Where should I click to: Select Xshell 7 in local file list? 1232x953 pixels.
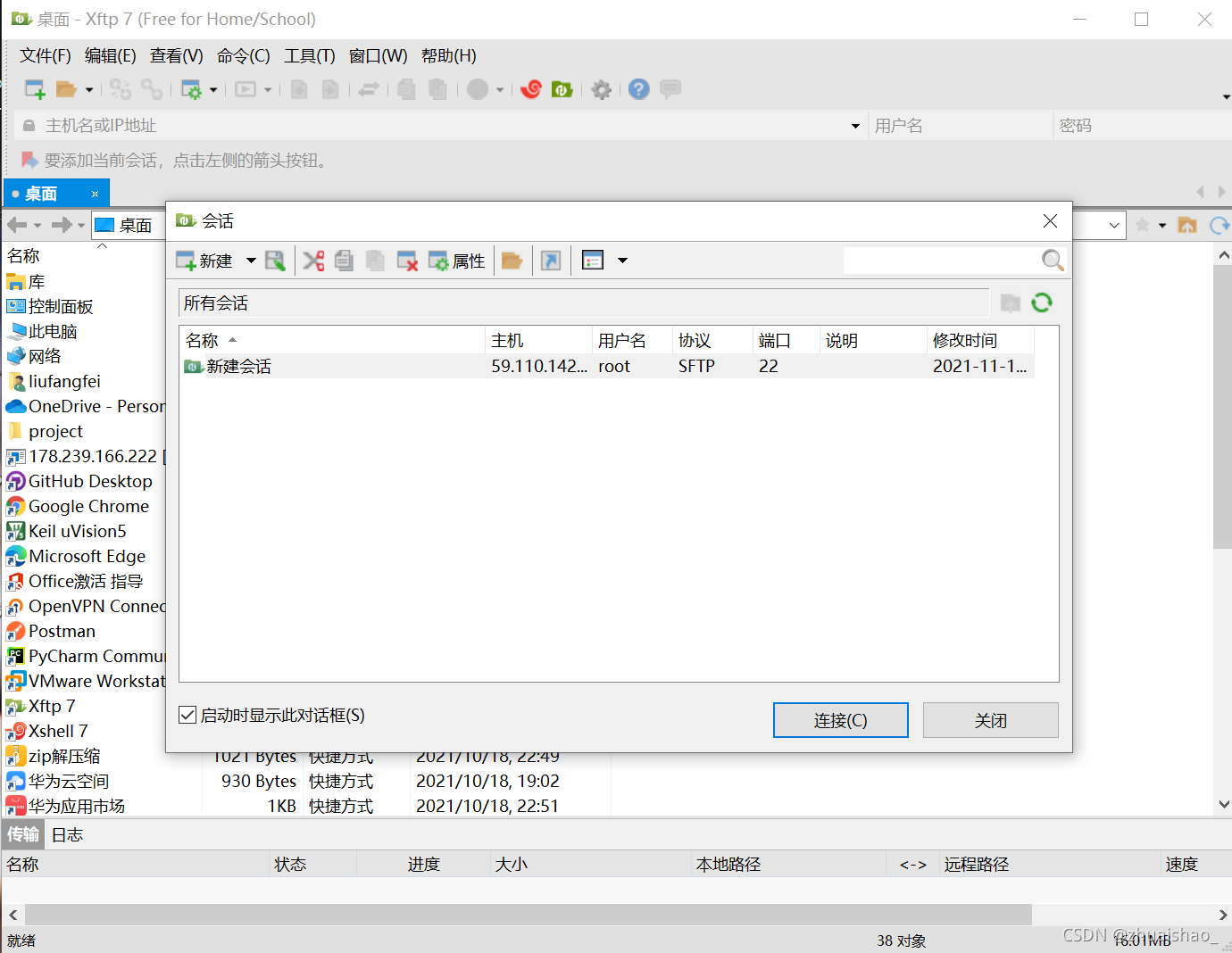point(47,731)
